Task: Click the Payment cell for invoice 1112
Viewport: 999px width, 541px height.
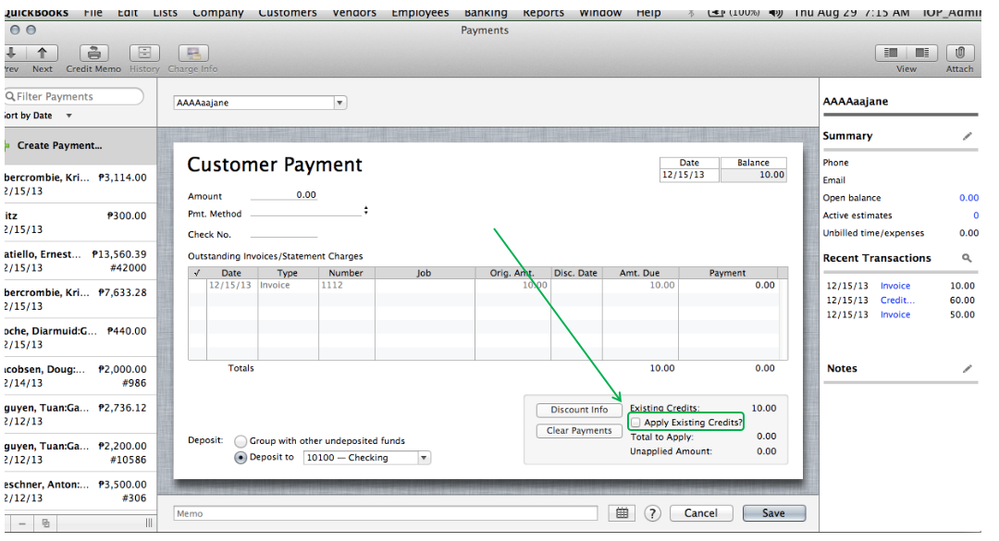Action: [x=727, y=285]
